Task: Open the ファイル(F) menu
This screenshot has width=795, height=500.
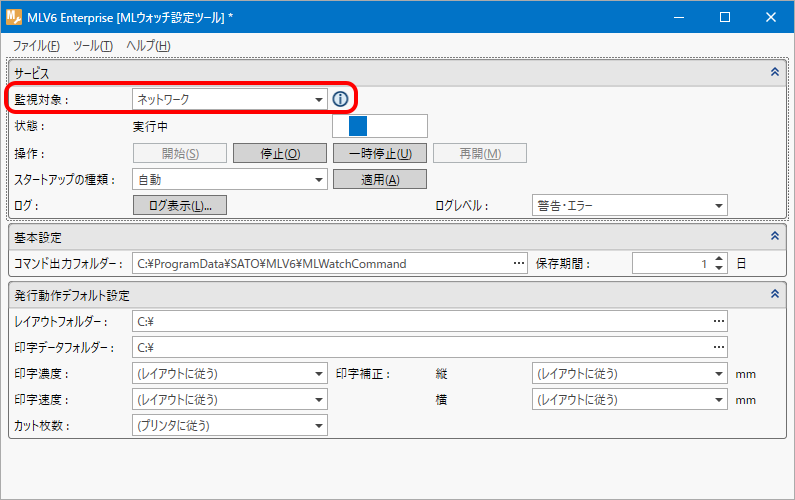Action: [36, 46]
